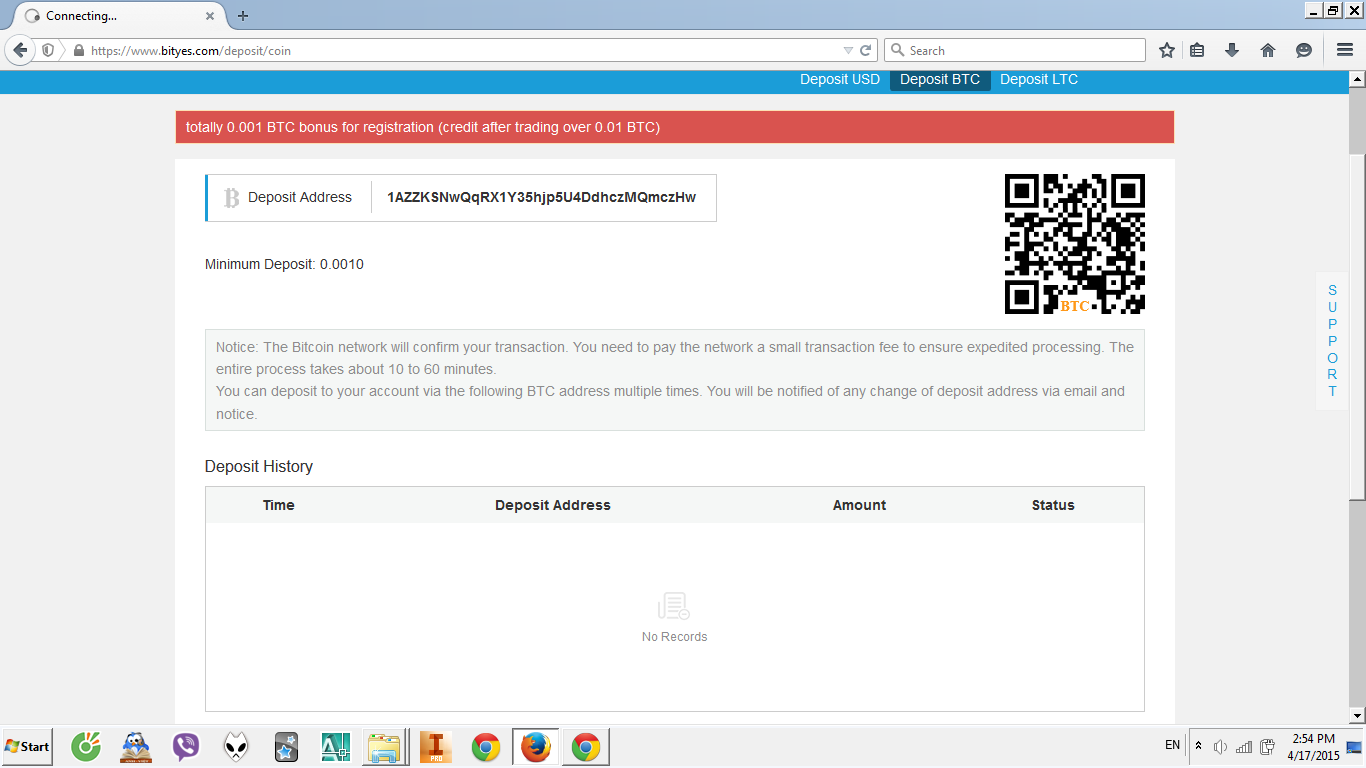Bookmark this page with the star icon

click(1167, 50)
